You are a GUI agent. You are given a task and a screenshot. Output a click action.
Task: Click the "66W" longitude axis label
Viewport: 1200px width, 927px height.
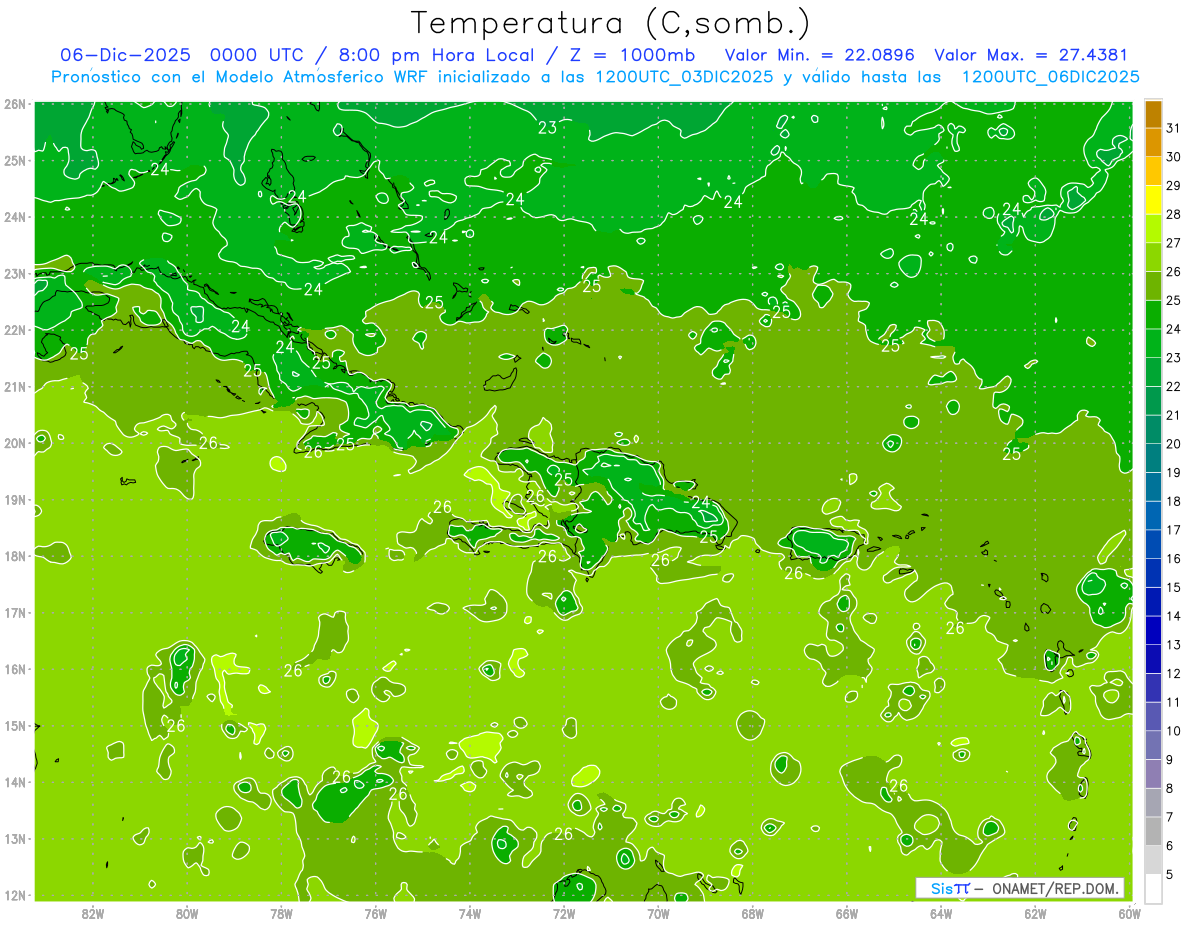pos(846,912)
